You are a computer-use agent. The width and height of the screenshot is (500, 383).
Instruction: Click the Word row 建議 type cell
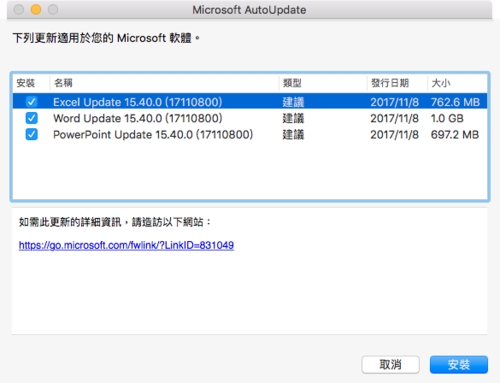point(293,118)
